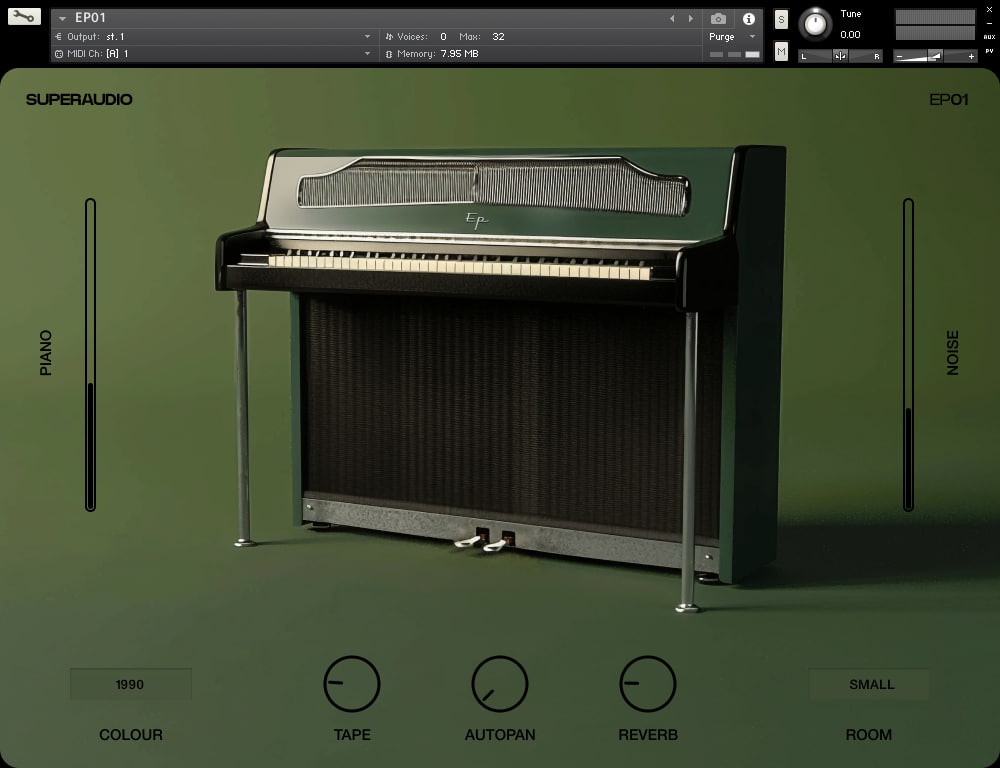The image size is (1000, 768).
Task: Open the MIDI Ch dropdown
Action: 367,54
